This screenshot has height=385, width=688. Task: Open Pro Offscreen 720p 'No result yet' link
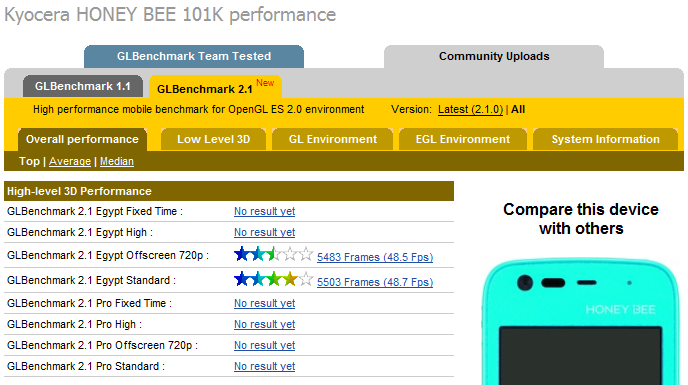tap(265, 345)
